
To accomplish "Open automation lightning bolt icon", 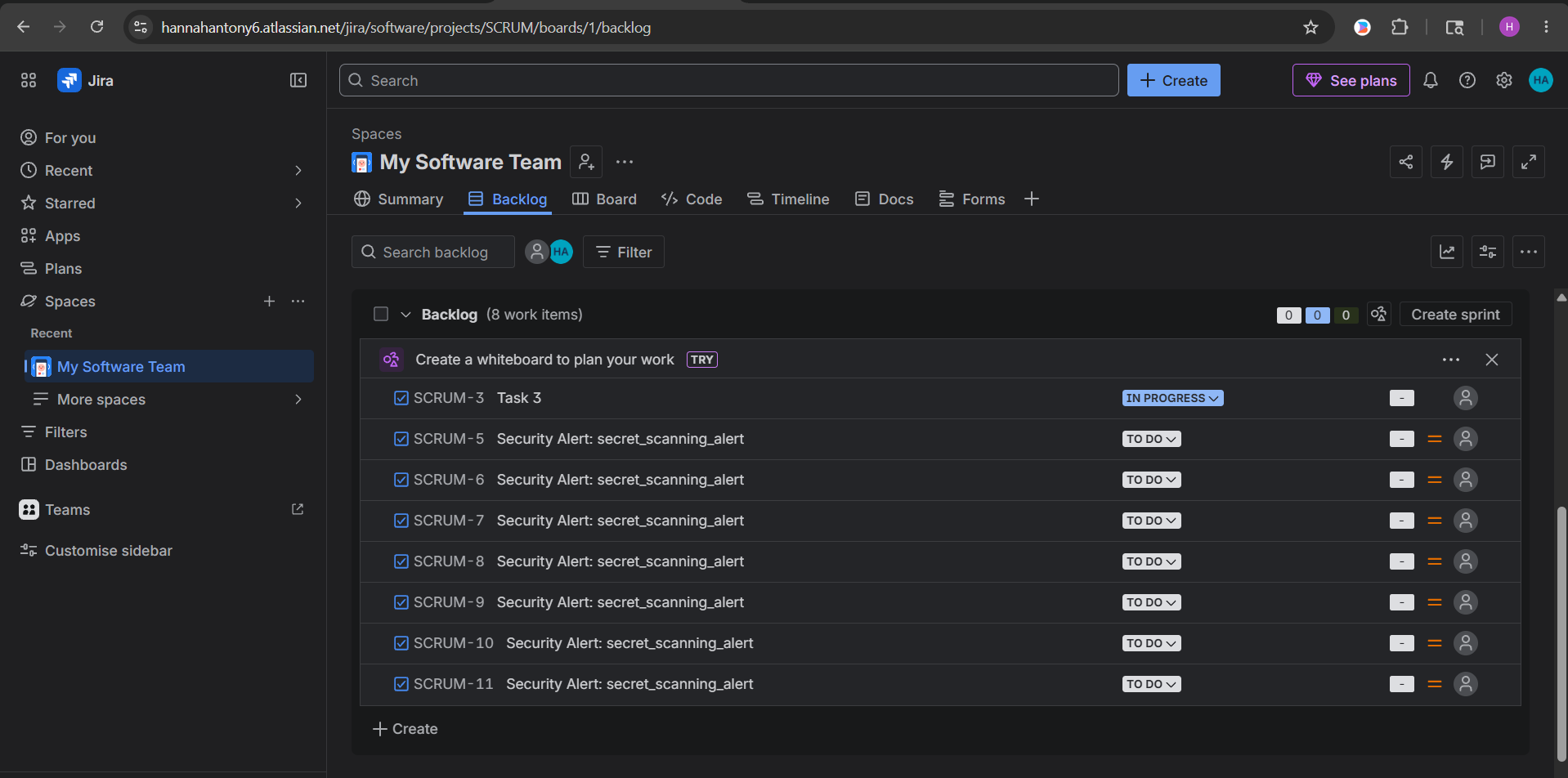I will [1447, 162].
